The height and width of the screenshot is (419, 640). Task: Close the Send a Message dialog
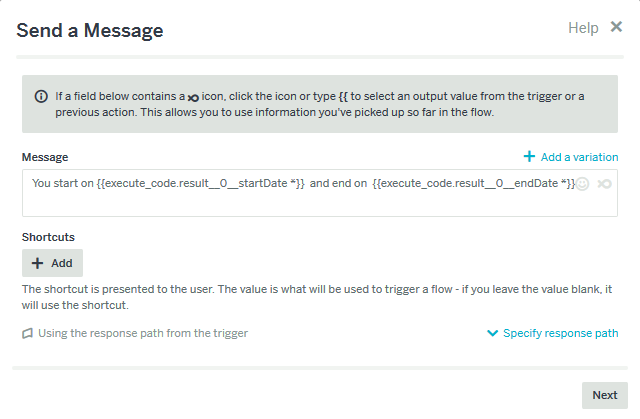tap(616, 28)
